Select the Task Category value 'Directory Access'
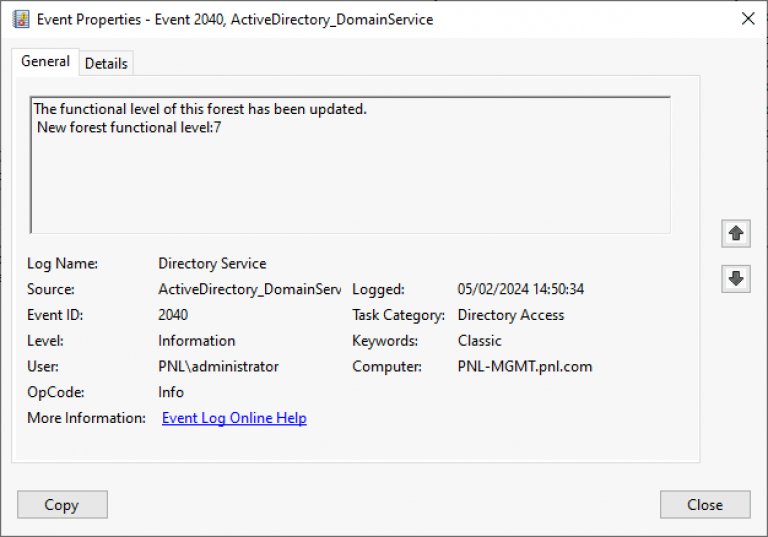The image size is (768, 537). point(510,315)
